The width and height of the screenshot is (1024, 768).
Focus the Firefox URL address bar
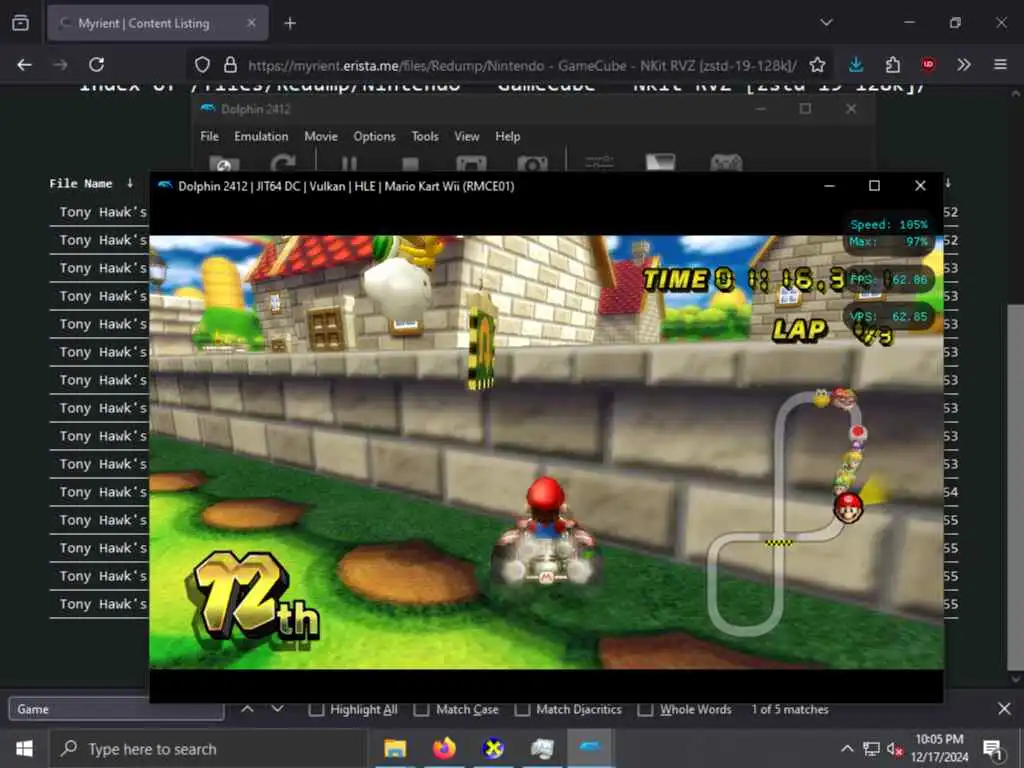522,65
